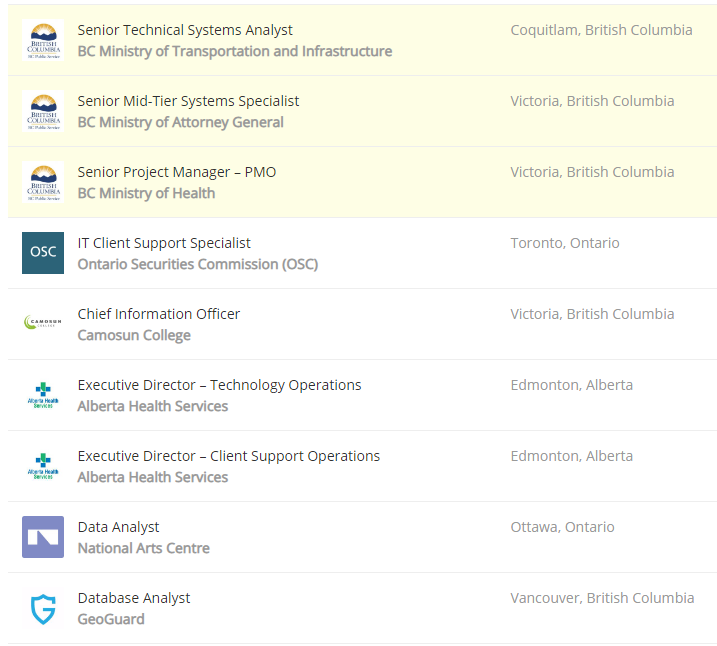The height and width of the screenshot is (646, 717).
Task: Open Senior Project Manager – PMO listing
Action: [x=176, y=172]
